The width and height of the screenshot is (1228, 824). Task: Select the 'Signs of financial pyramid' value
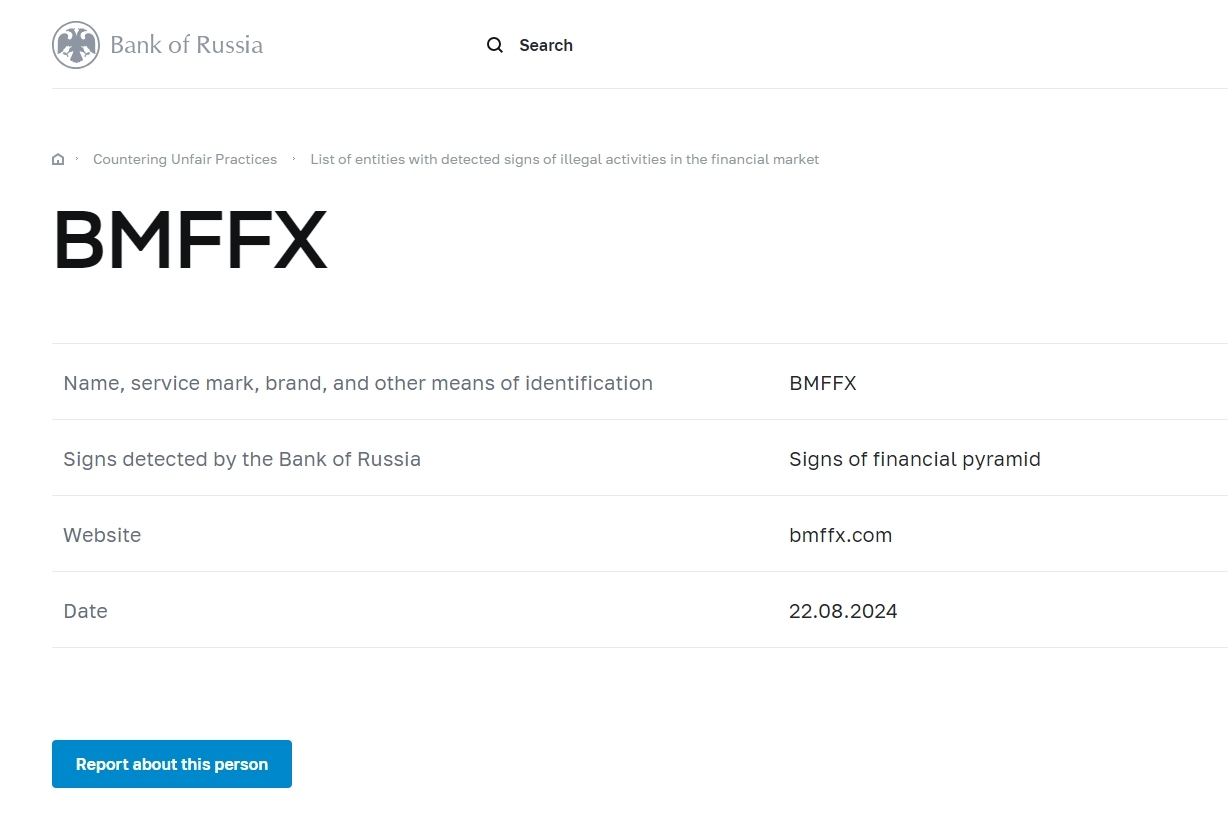click(914, 459)
